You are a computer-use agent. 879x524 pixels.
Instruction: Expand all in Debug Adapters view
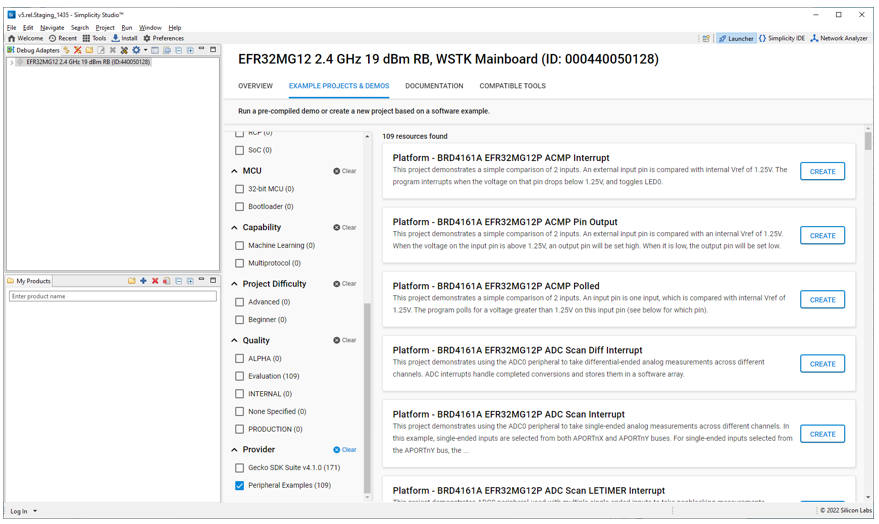[x=191, y=50]
